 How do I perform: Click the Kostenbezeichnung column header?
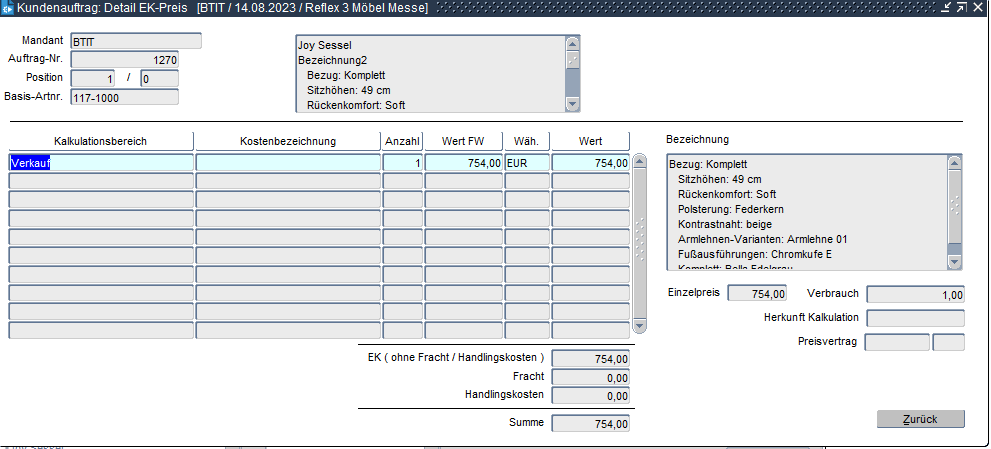coord(288,141)
